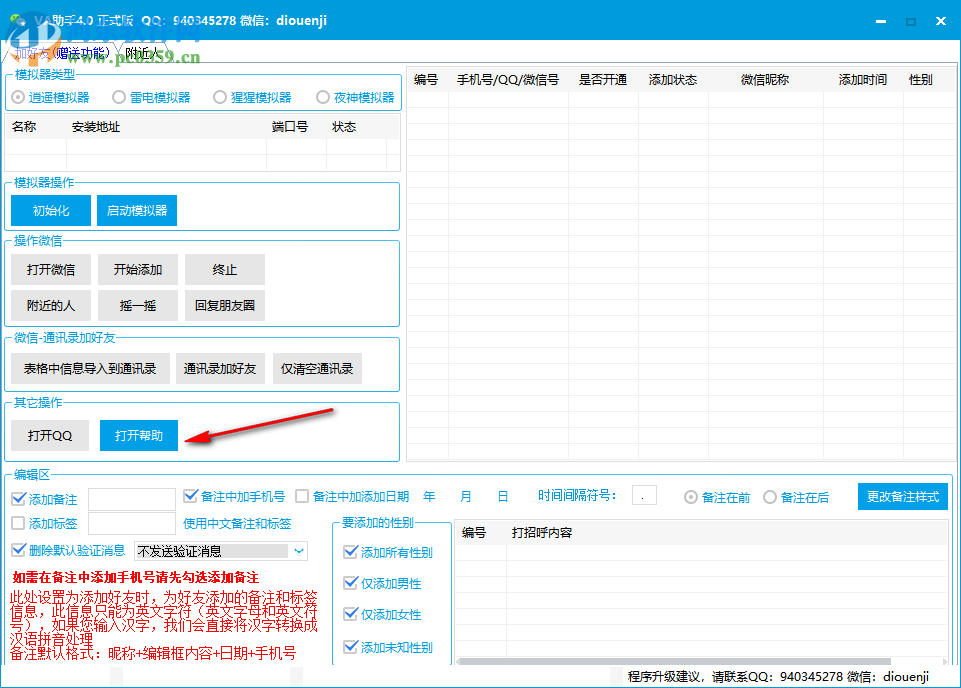
Task: Click the highlighted 打开帮助 help button
Action: point(138,435)
